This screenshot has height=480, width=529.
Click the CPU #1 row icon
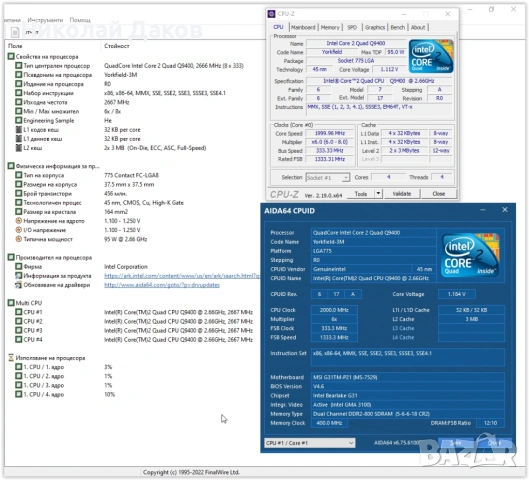19,312
